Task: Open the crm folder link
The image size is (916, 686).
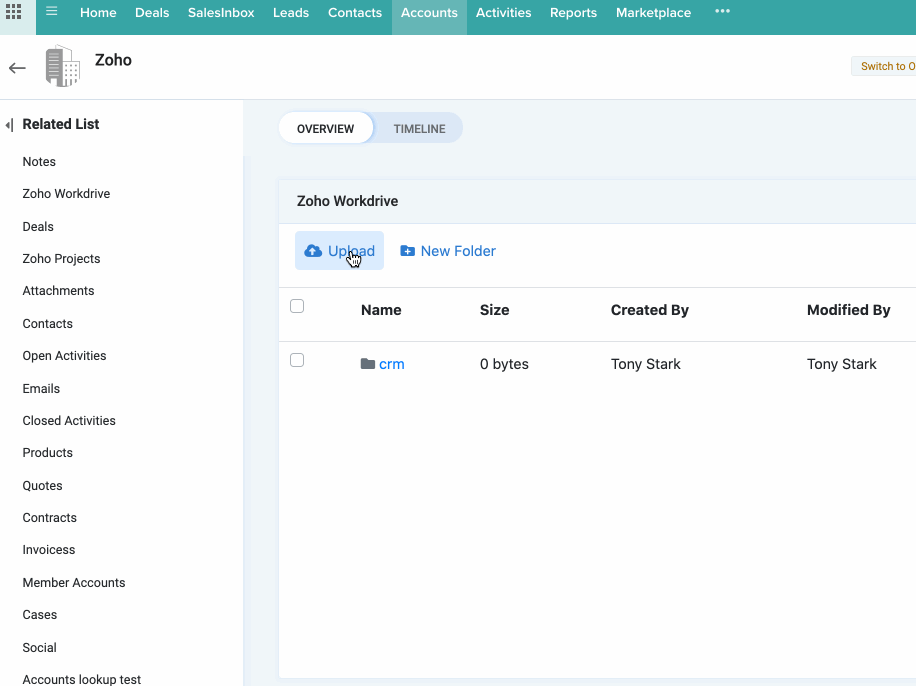Action: [391, 364]
